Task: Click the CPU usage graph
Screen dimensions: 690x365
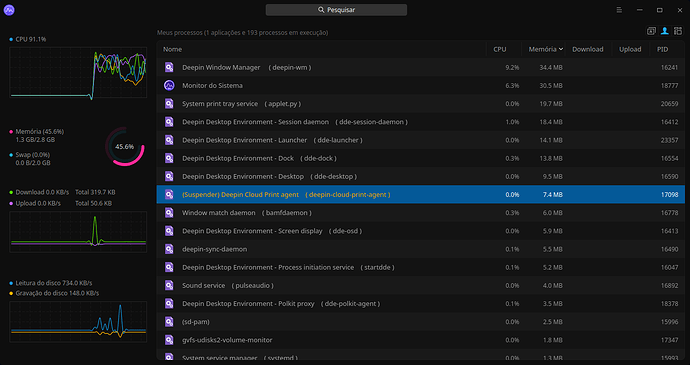Action: [78, 73]
